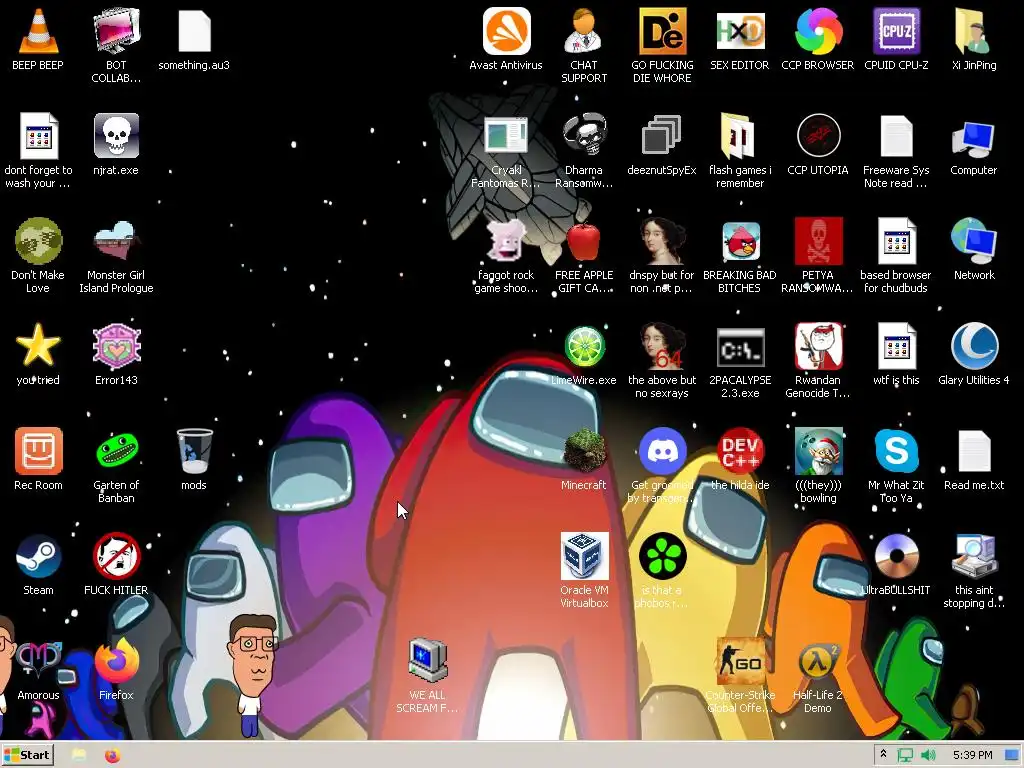Viewport: 1024px width, 768px height.
Task: Open the Network desktop icon
Action: coord(974,242)
